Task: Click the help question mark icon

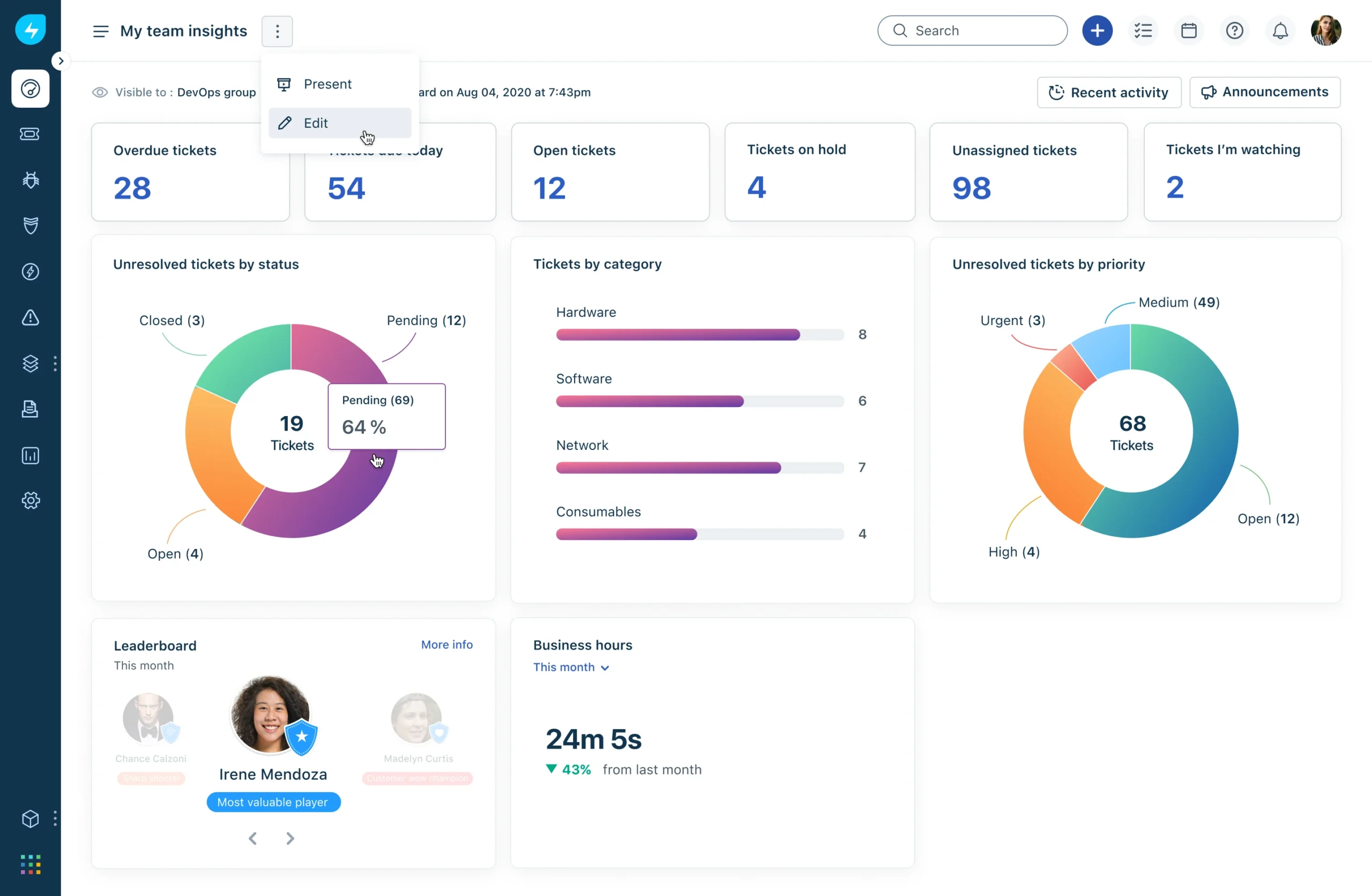Action: click(1234, 31)
